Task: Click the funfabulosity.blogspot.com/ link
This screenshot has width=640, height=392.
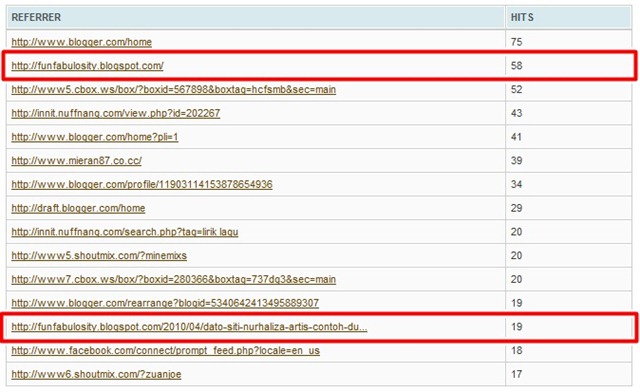Action: point(87,66)
